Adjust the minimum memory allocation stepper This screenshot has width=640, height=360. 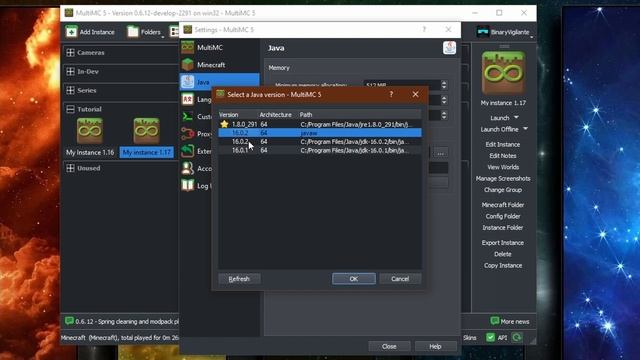(444, 85)
